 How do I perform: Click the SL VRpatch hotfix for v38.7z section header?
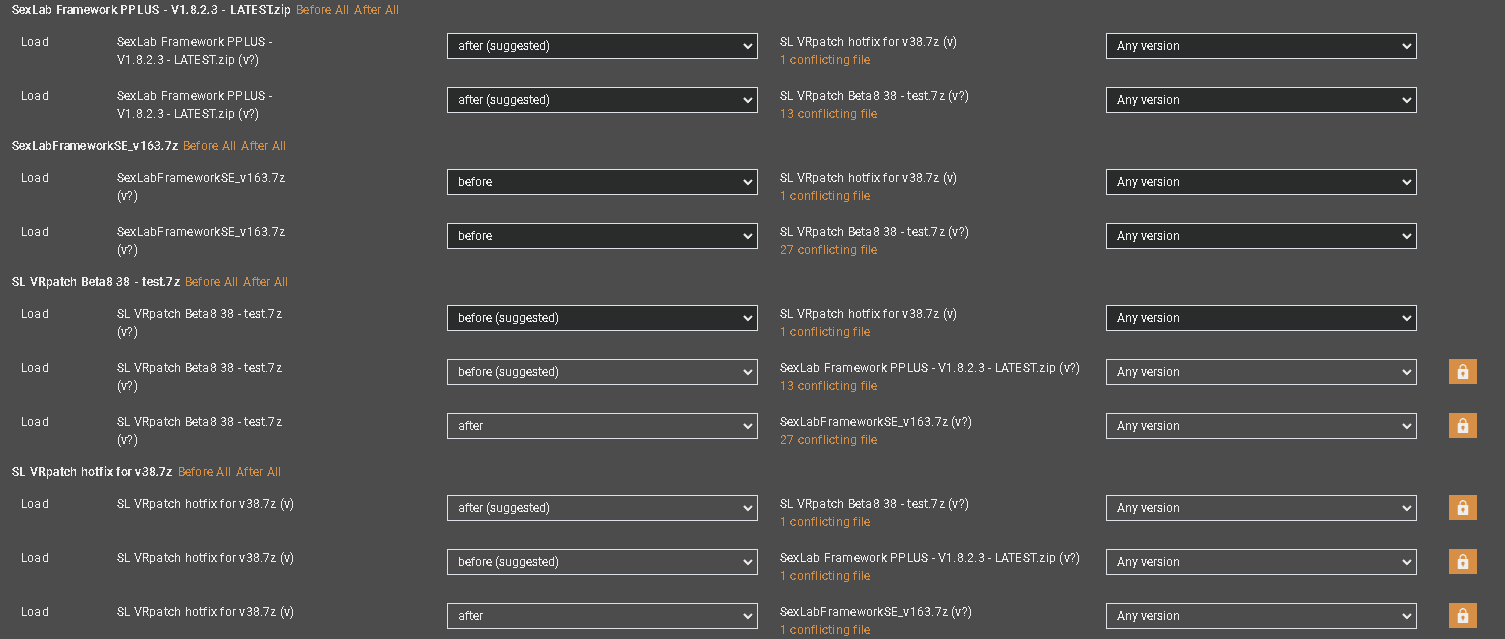[x=92, y=472]
